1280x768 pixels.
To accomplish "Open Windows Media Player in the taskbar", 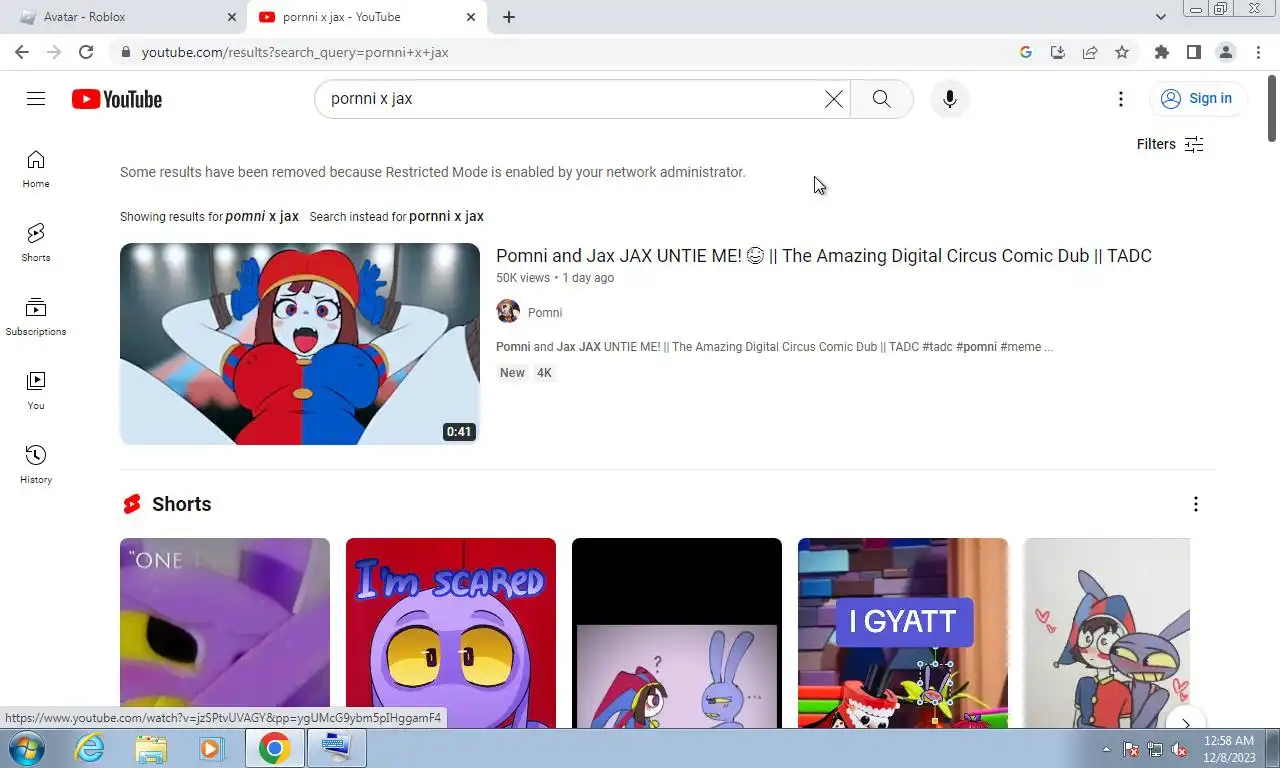I will [x=211, y=748].
